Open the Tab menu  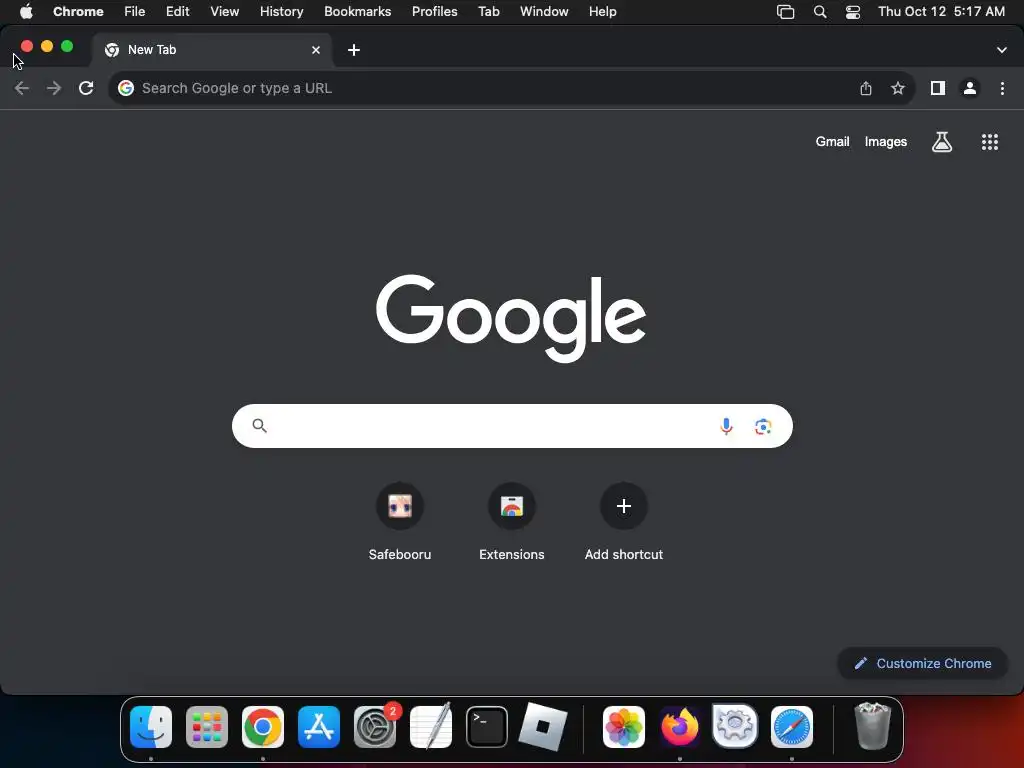tap(488, 12)
